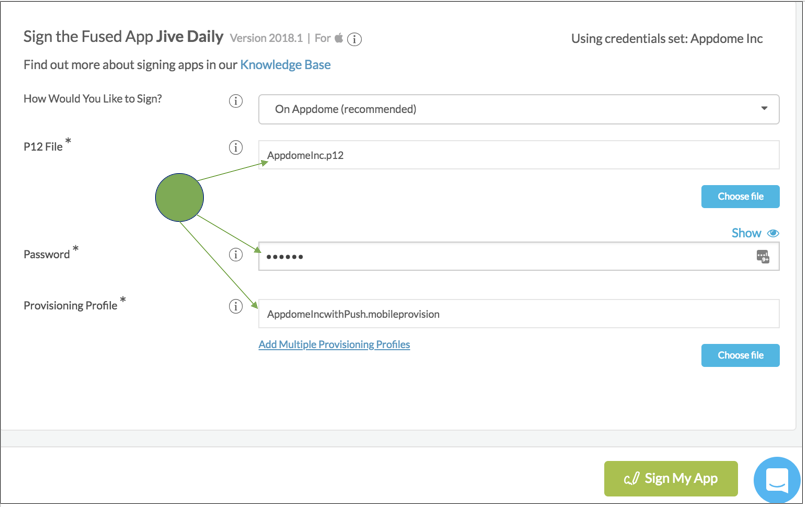
Task: Open the chat support bubble icon
Action: click(777, 480)
